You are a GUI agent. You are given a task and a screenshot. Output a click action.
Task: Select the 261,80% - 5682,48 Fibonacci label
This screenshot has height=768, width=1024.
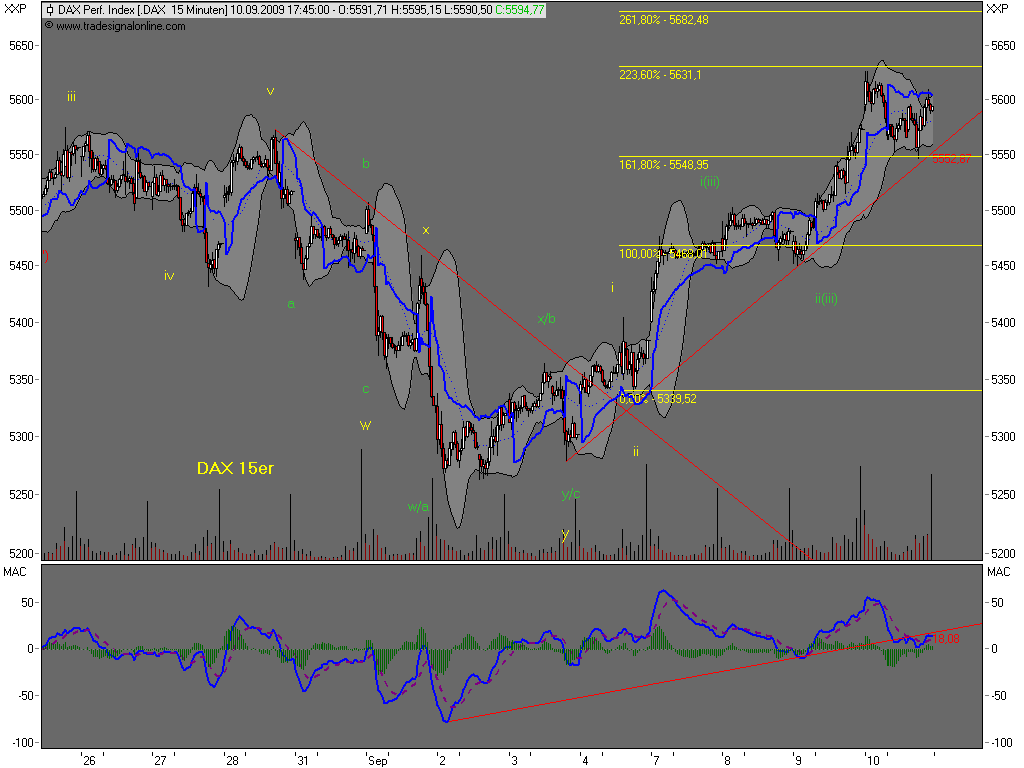[x=664, y=20]
